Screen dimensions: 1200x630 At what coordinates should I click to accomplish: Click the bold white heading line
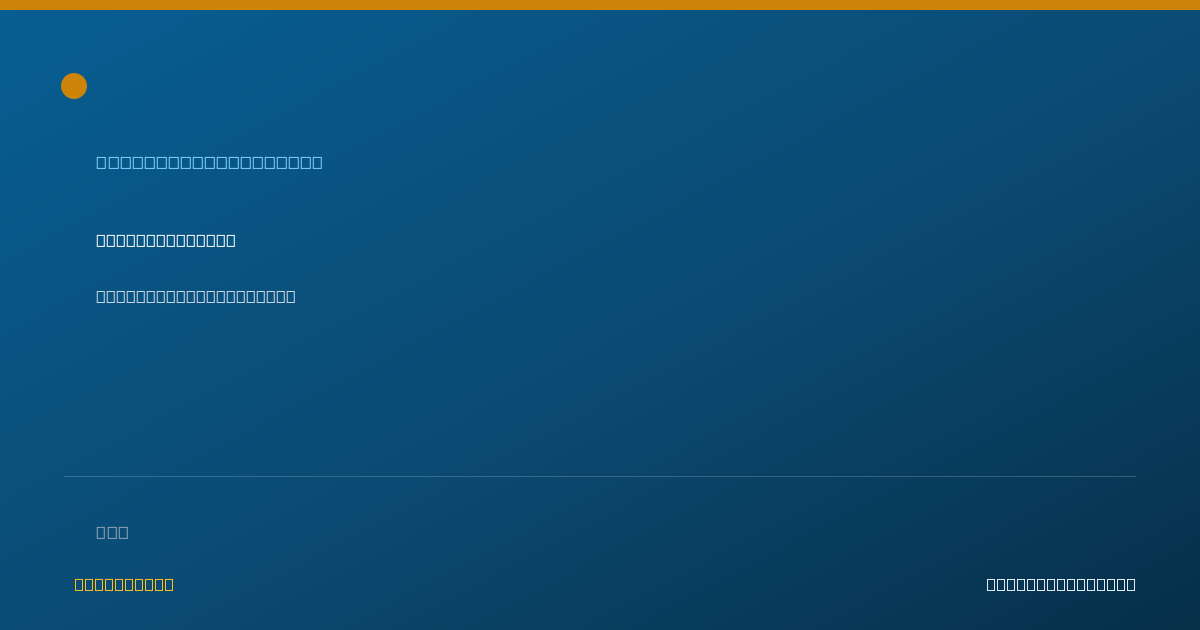point(166,240)
